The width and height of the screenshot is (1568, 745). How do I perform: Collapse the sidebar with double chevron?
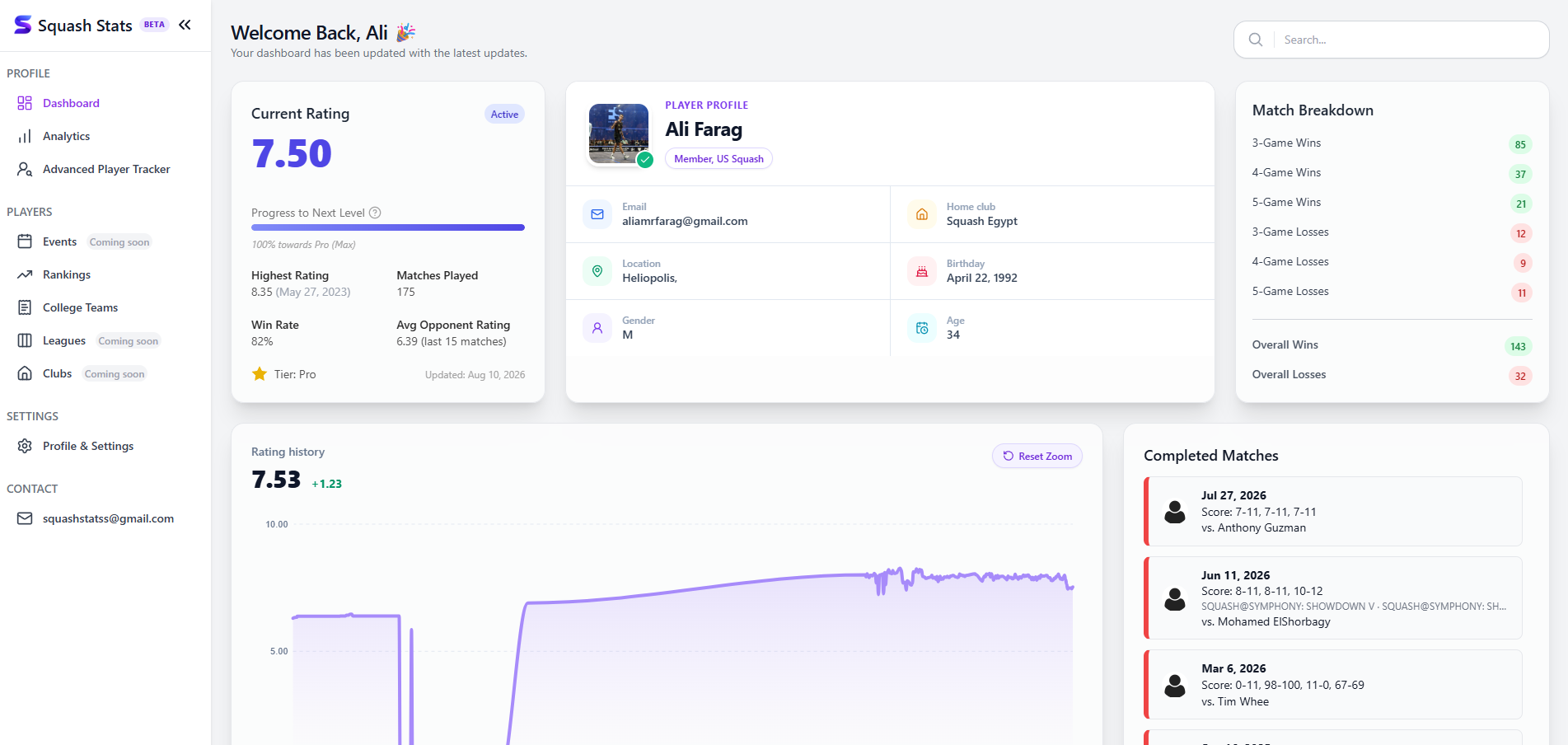185,25
